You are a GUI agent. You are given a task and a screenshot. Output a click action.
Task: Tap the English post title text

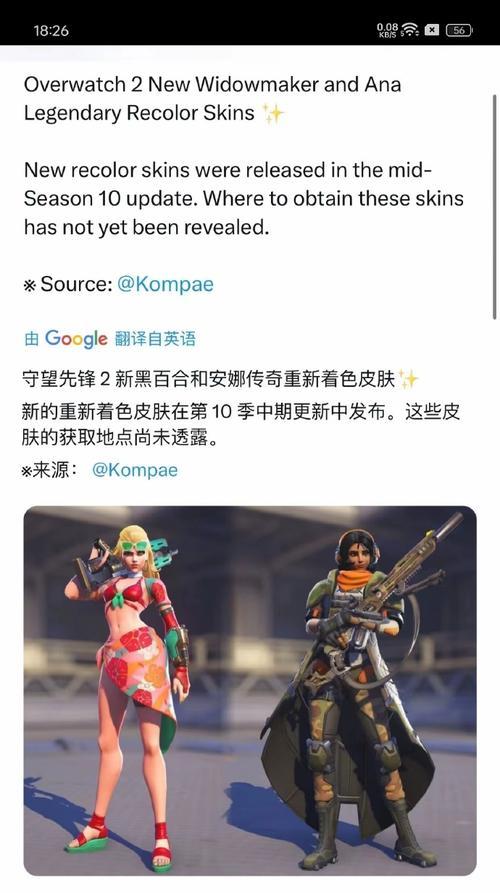(212, 99)
